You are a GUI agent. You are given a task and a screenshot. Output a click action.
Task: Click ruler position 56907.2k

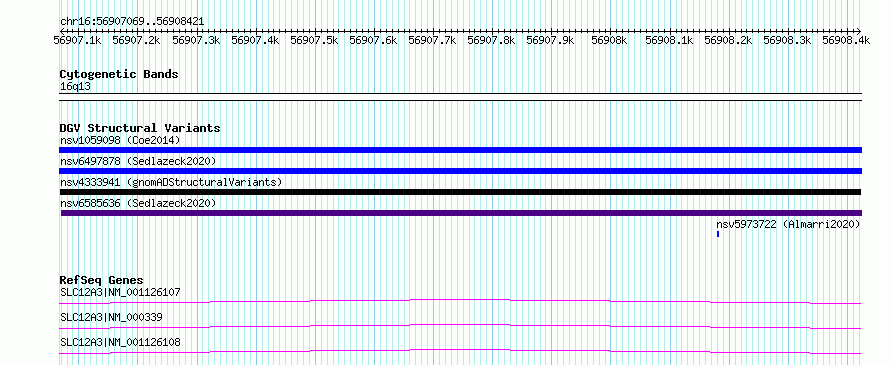(137, 40)
